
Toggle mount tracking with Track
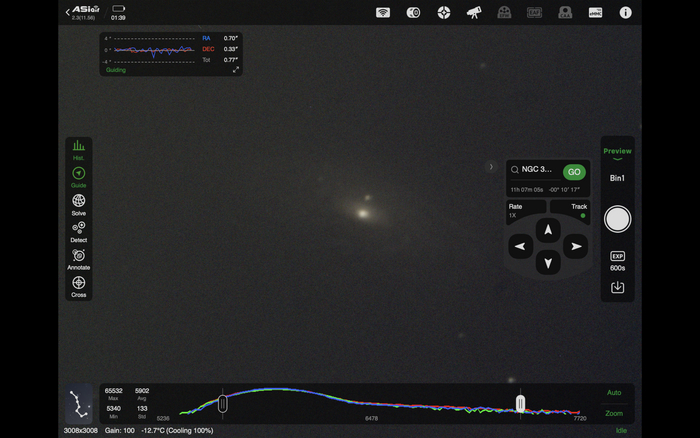pyautogui.click(x=579, y=210)
